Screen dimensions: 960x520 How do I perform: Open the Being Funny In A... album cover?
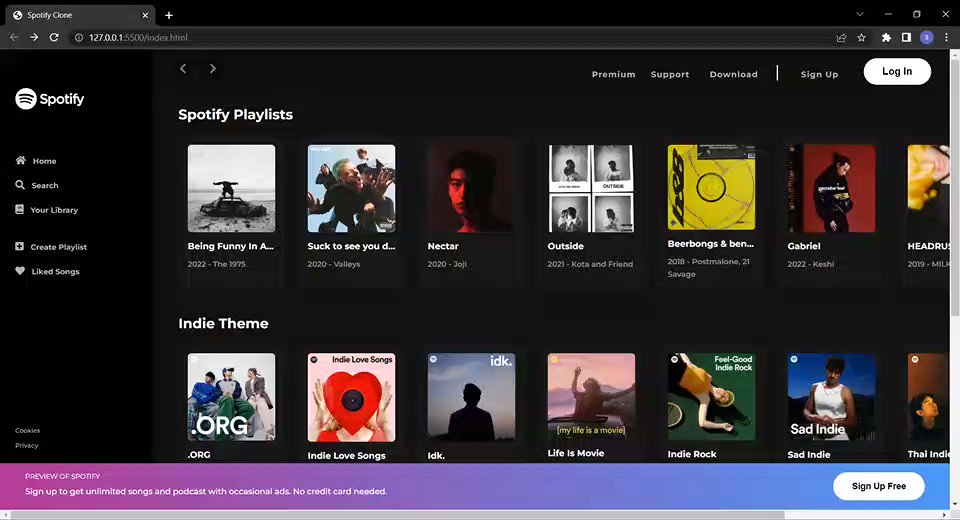tap(231, 189)
